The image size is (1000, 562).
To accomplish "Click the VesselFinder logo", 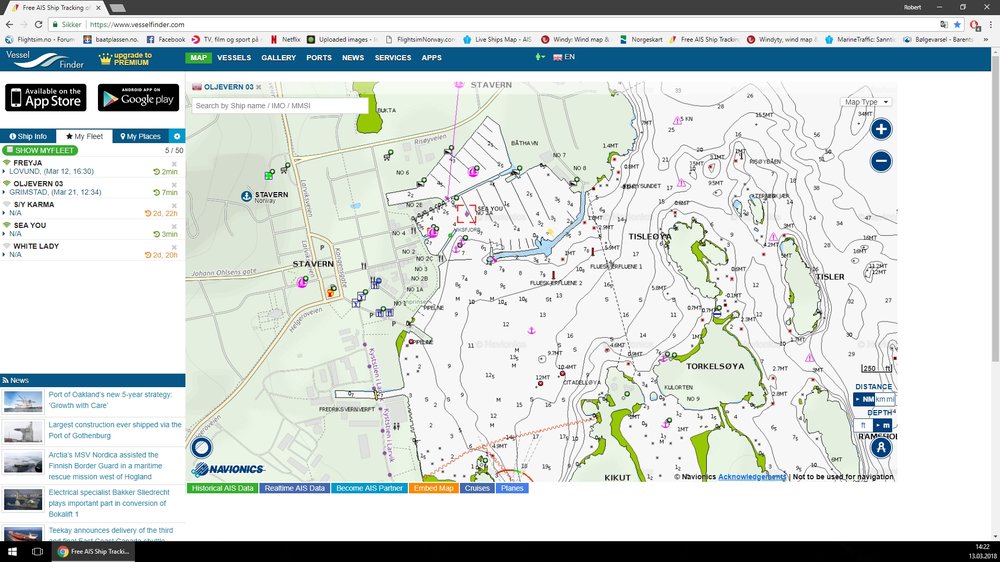I will 45,59.
